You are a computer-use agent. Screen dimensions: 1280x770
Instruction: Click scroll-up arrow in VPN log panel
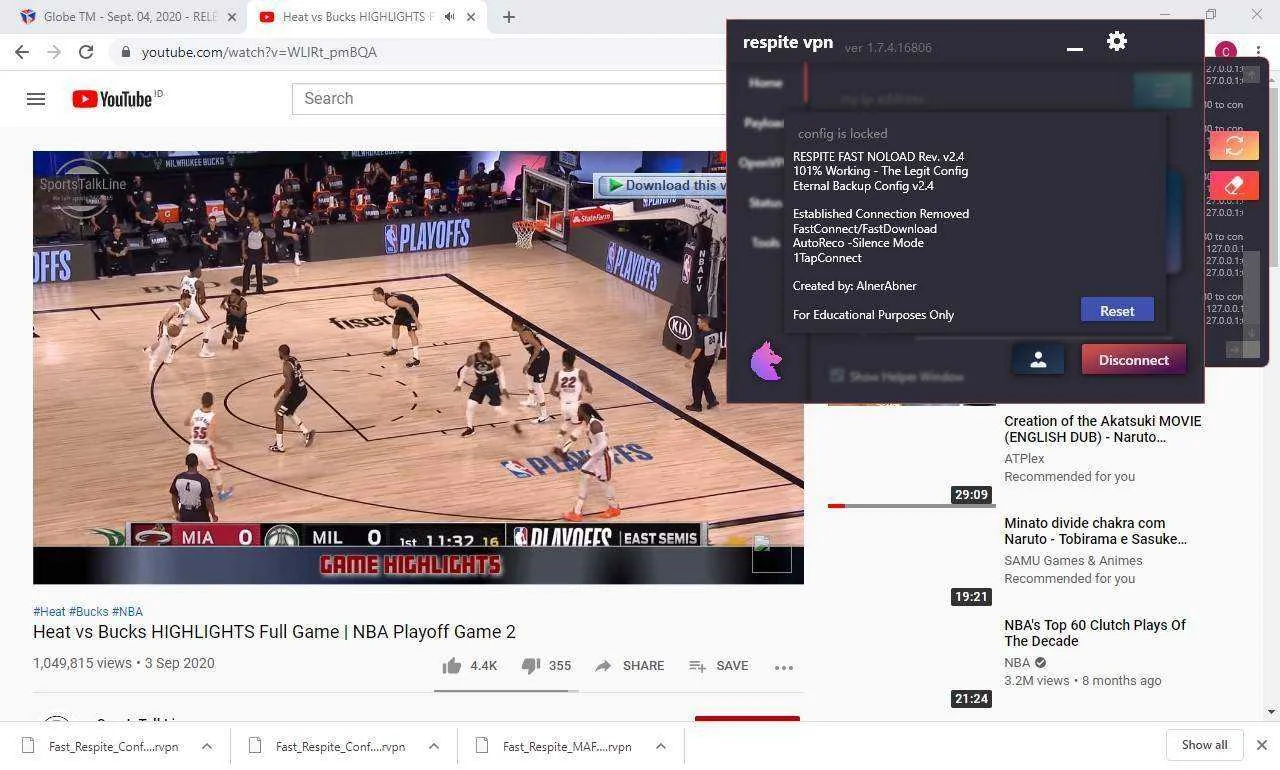point(1251,76)
